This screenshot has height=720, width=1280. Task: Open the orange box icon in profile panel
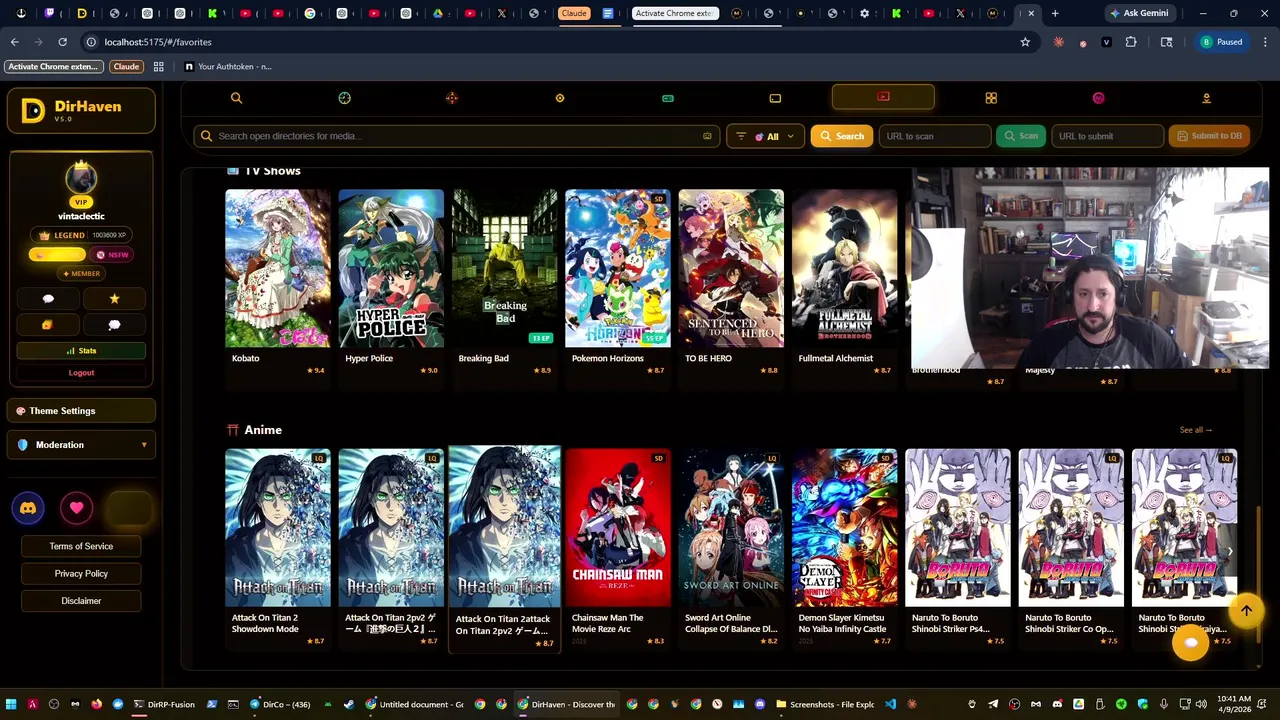tap(48, 325)
